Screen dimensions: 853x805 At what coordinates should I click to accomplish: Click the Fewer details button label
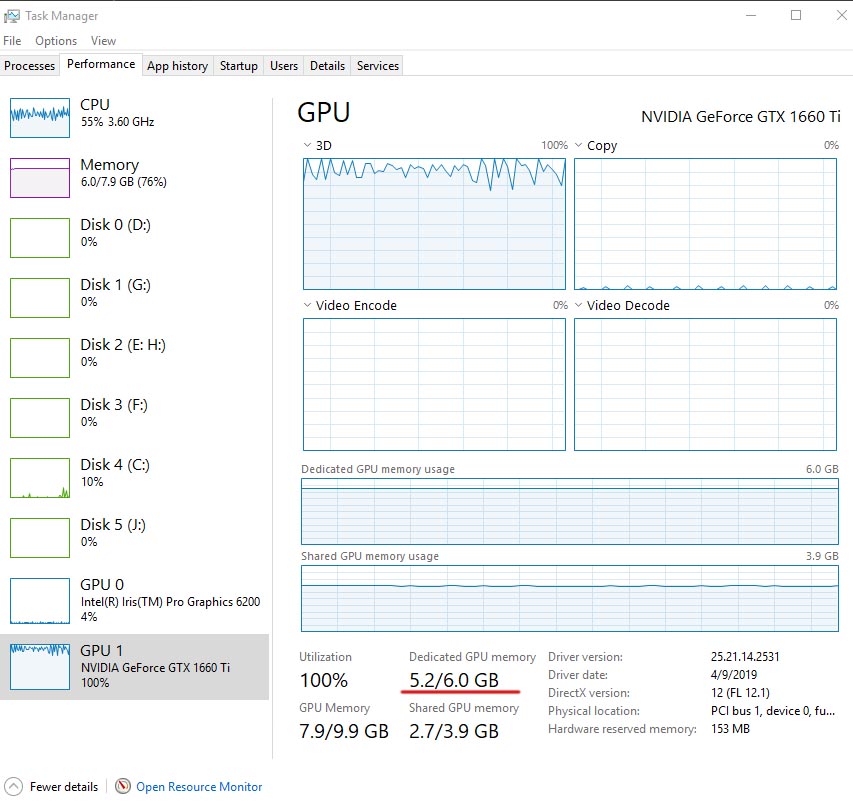point(64,787)
